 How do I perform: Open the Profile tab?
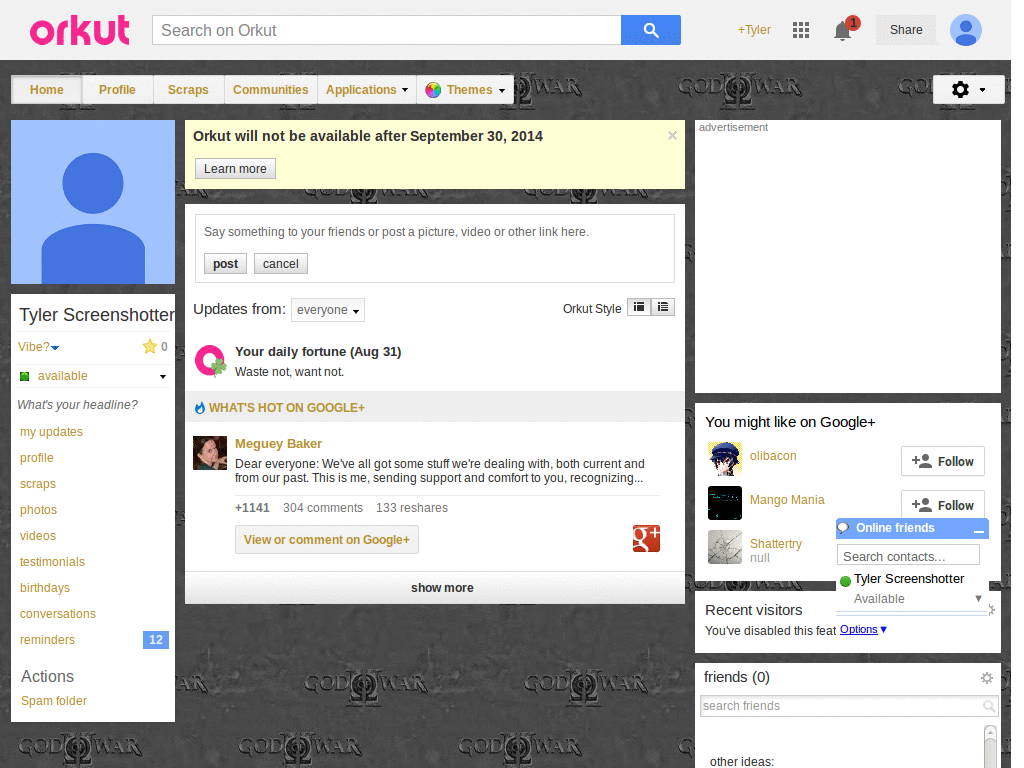[x=118, y=90]
